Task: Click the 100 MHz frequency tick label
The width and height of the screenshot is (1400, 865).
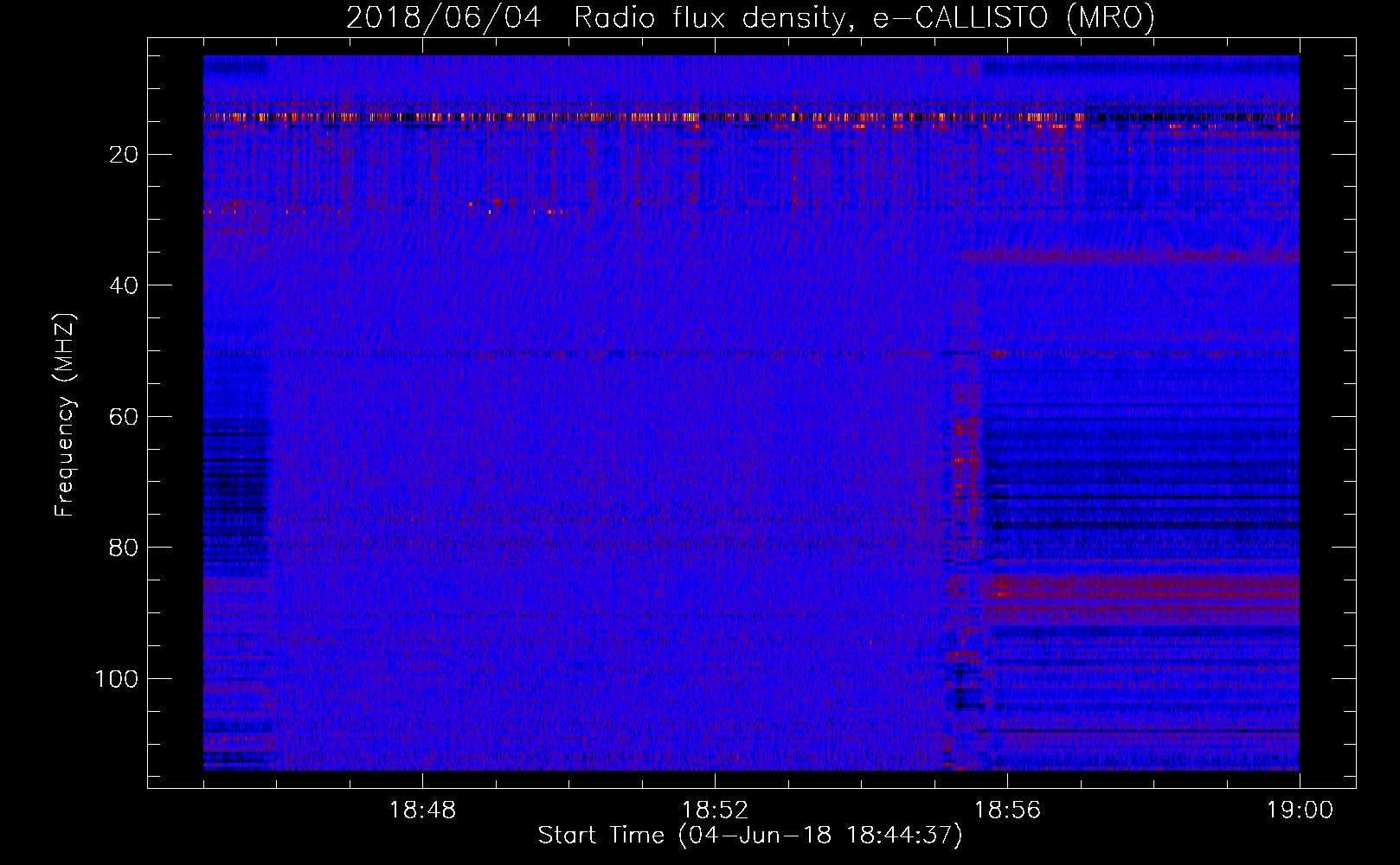Action: click(x=117, y=679)
